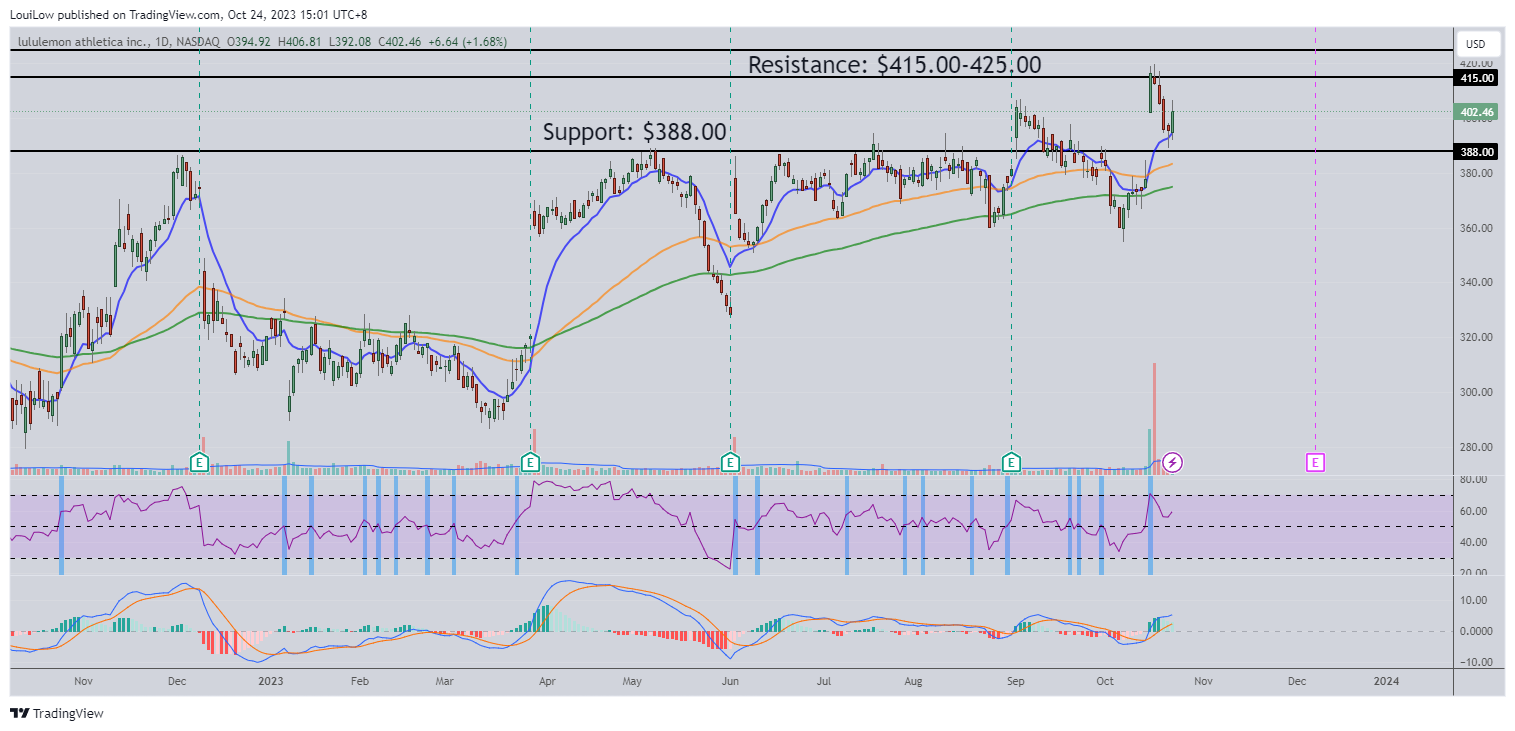
Task: Click the 'lululemon athletica inc.' symbol title
Action: 83,42
